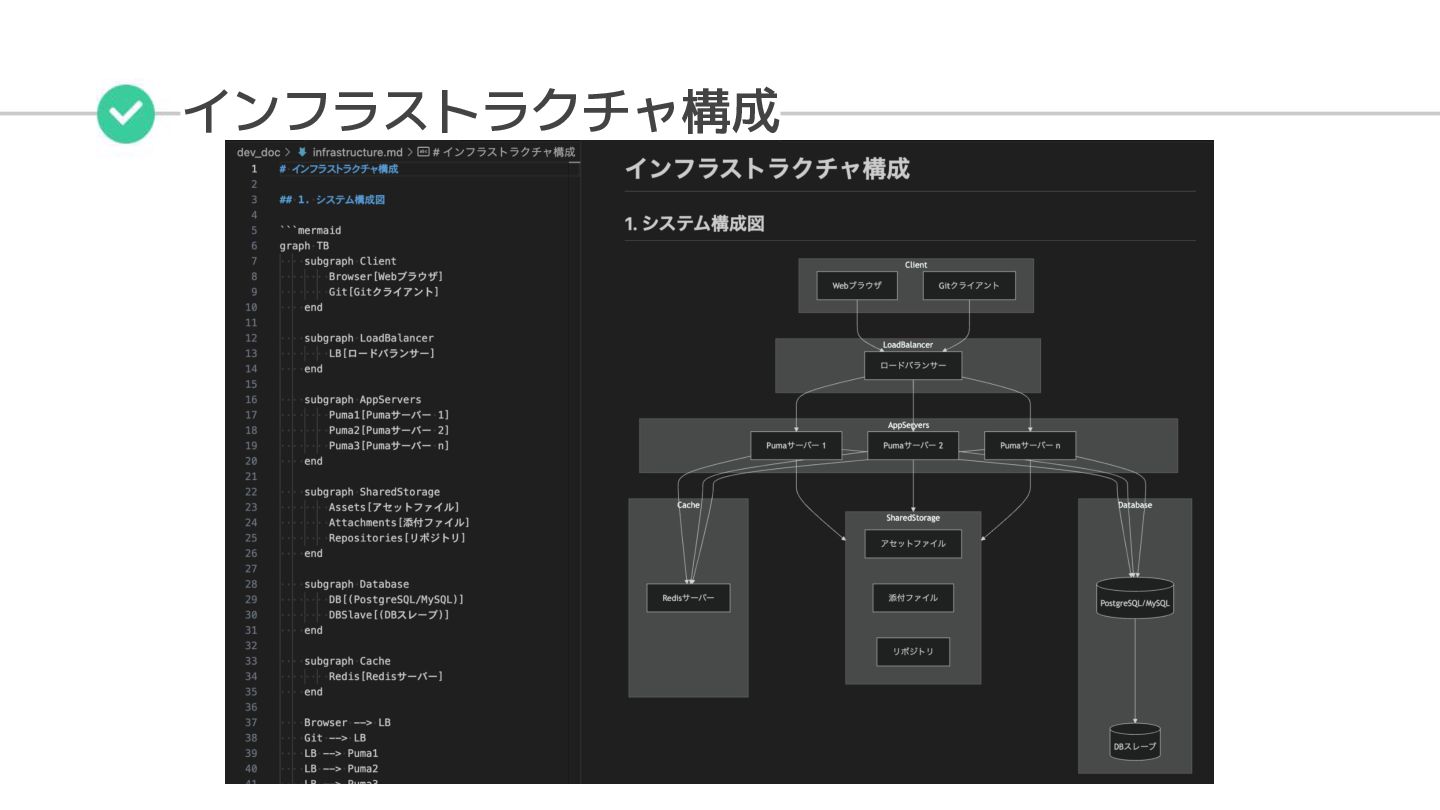Image resolution: width=1440 pixels, height=810 pixels.
Task: Click code line subgraph SharedStorage
Action: click(x=372, y=492)
